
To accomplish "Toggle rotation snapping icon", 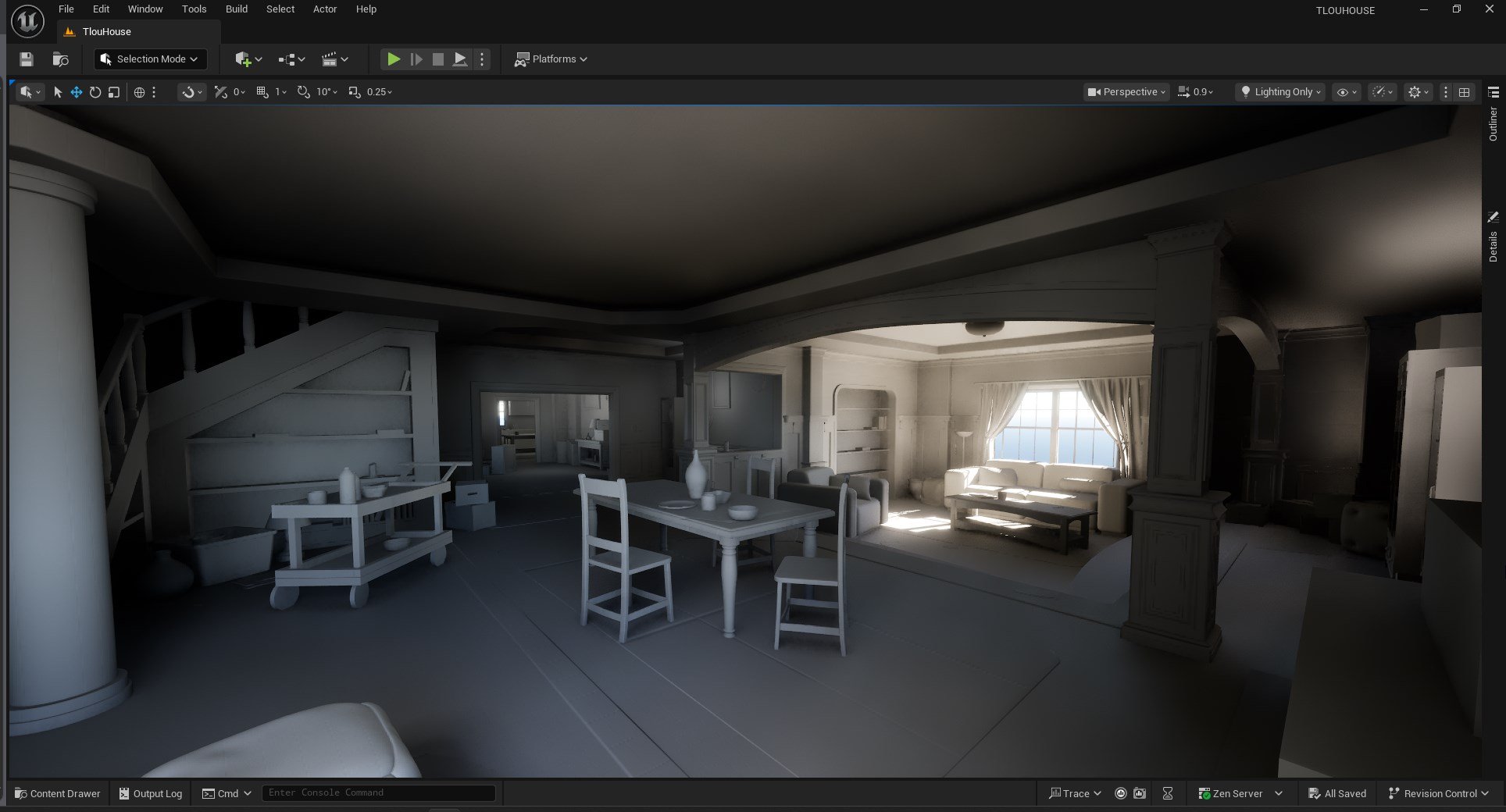I will click(304, 92).
